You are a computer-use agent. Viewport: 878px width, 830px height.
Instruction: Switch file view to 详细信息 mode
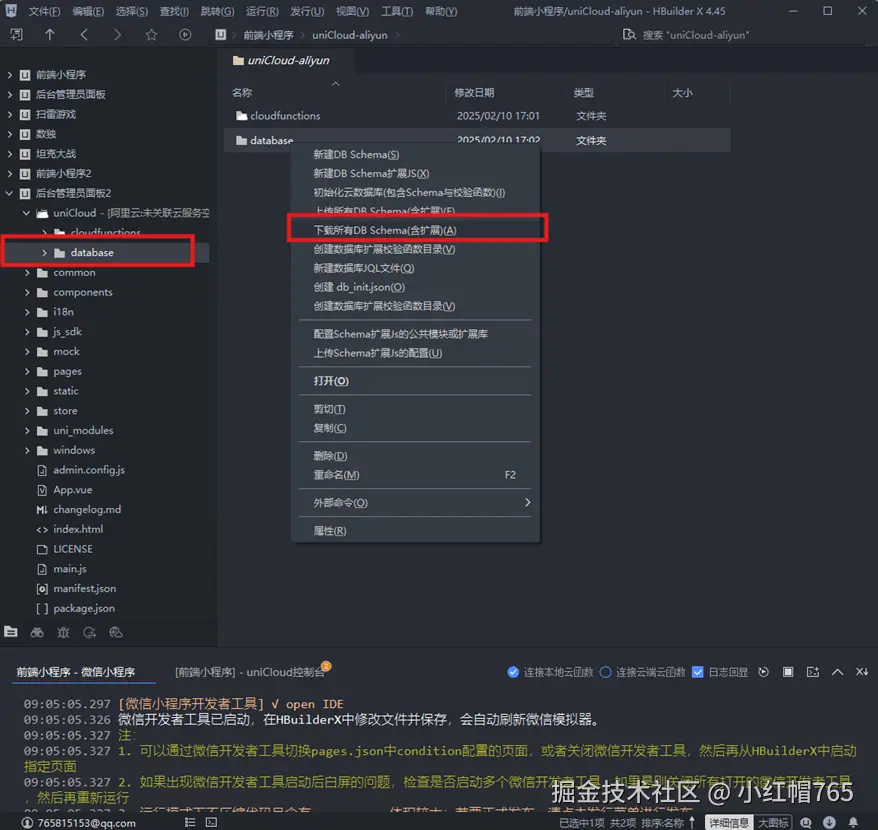[x=728, y=822]
